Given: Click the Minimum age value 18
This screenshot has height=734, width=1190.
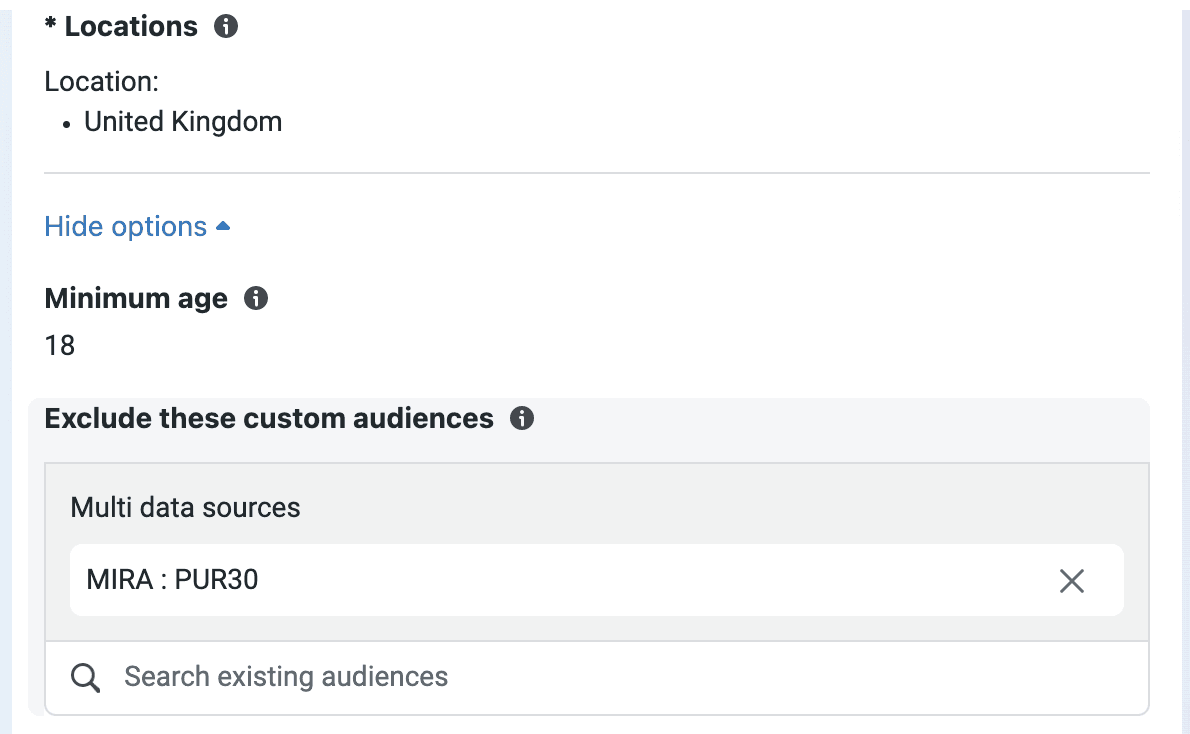Looking at the screenshot, I should [x=60, y=345].
